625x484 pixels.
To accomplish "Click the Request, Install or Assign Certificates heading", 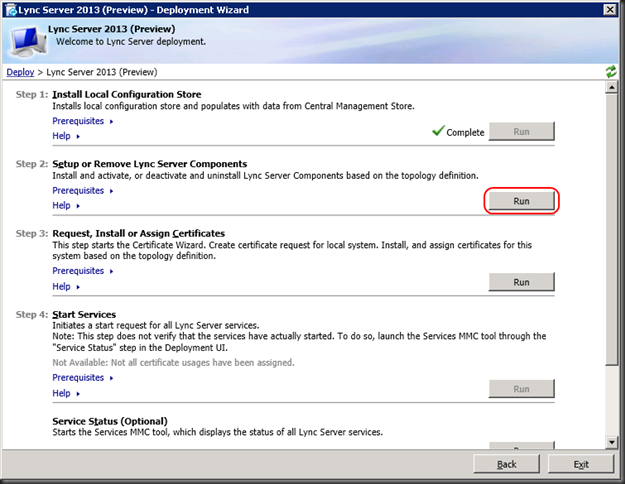I will click(139, 233).
